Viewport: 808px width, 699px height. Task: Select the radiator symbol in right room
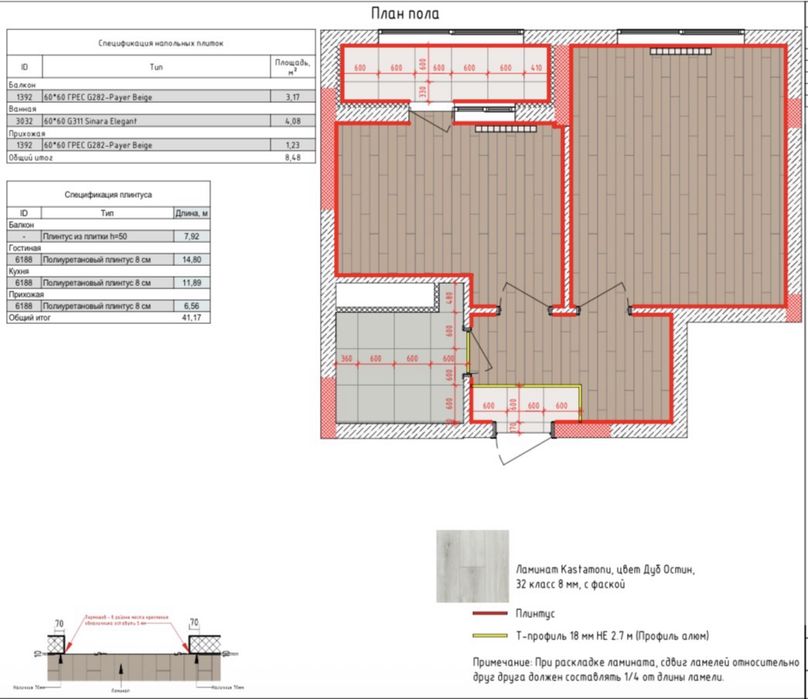pyautogui.click(x=680, y=52)
